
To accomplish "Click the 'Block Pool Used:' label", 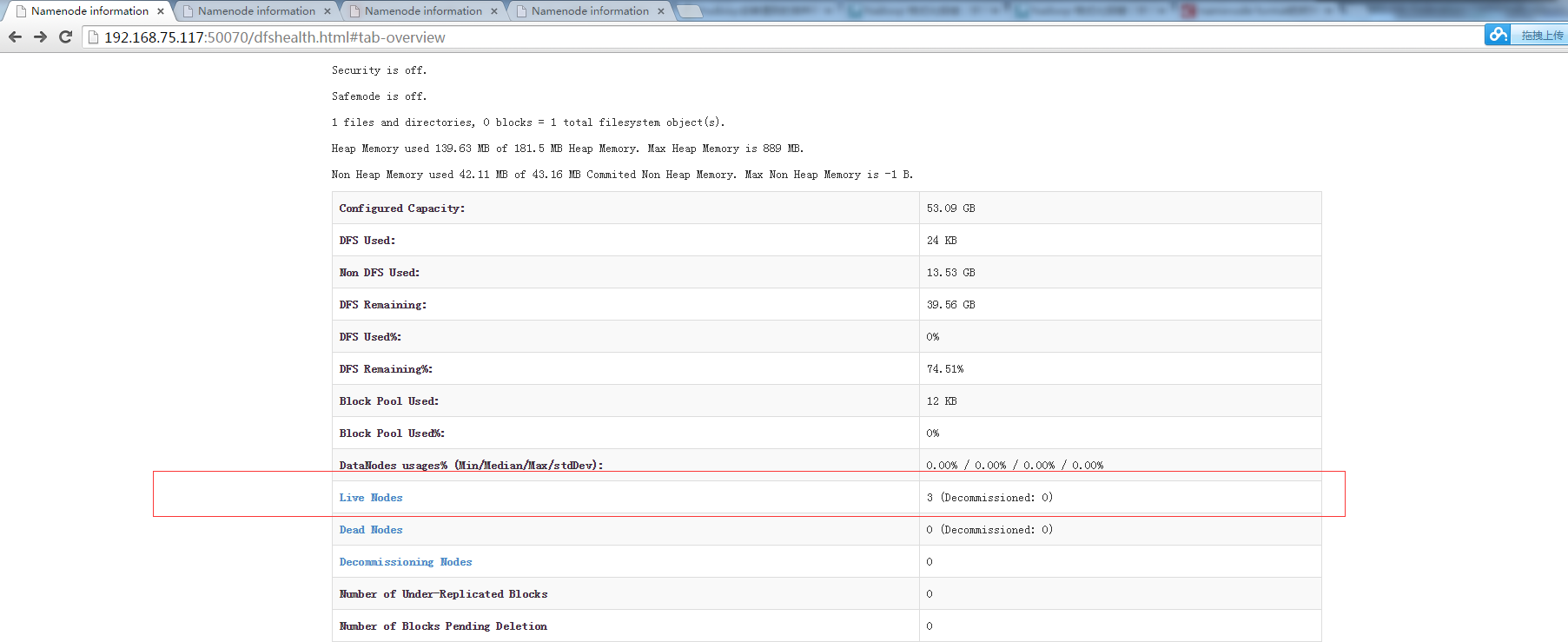I will click(389, 401).
